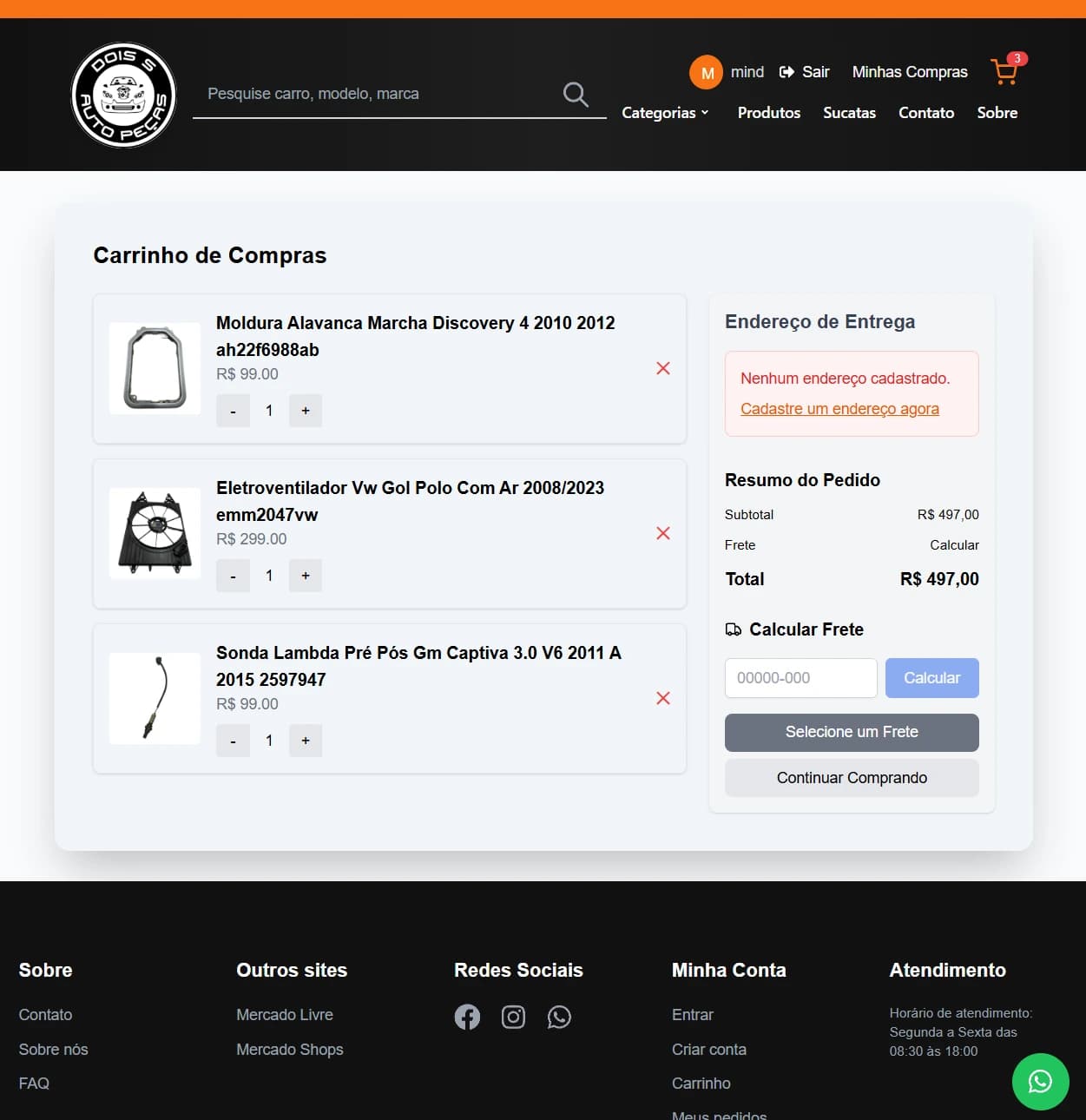Decrease quantity of the Moldura Alavanca item
1086x1120 pixels.
click(x=232, y=410)
